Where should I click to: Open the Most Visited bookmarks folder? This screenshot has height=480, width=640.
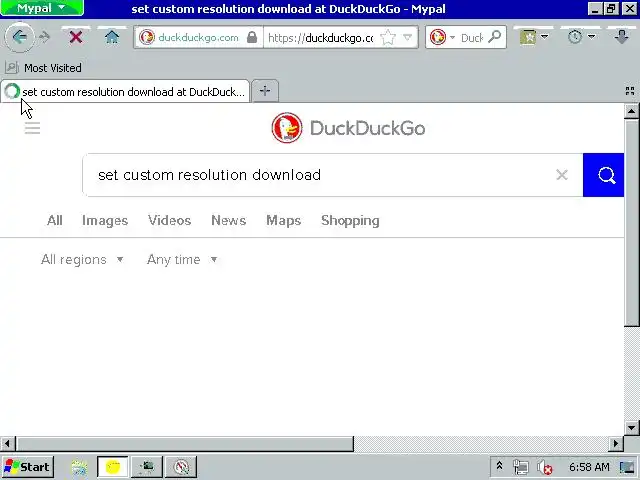click(x=44, y=68)
